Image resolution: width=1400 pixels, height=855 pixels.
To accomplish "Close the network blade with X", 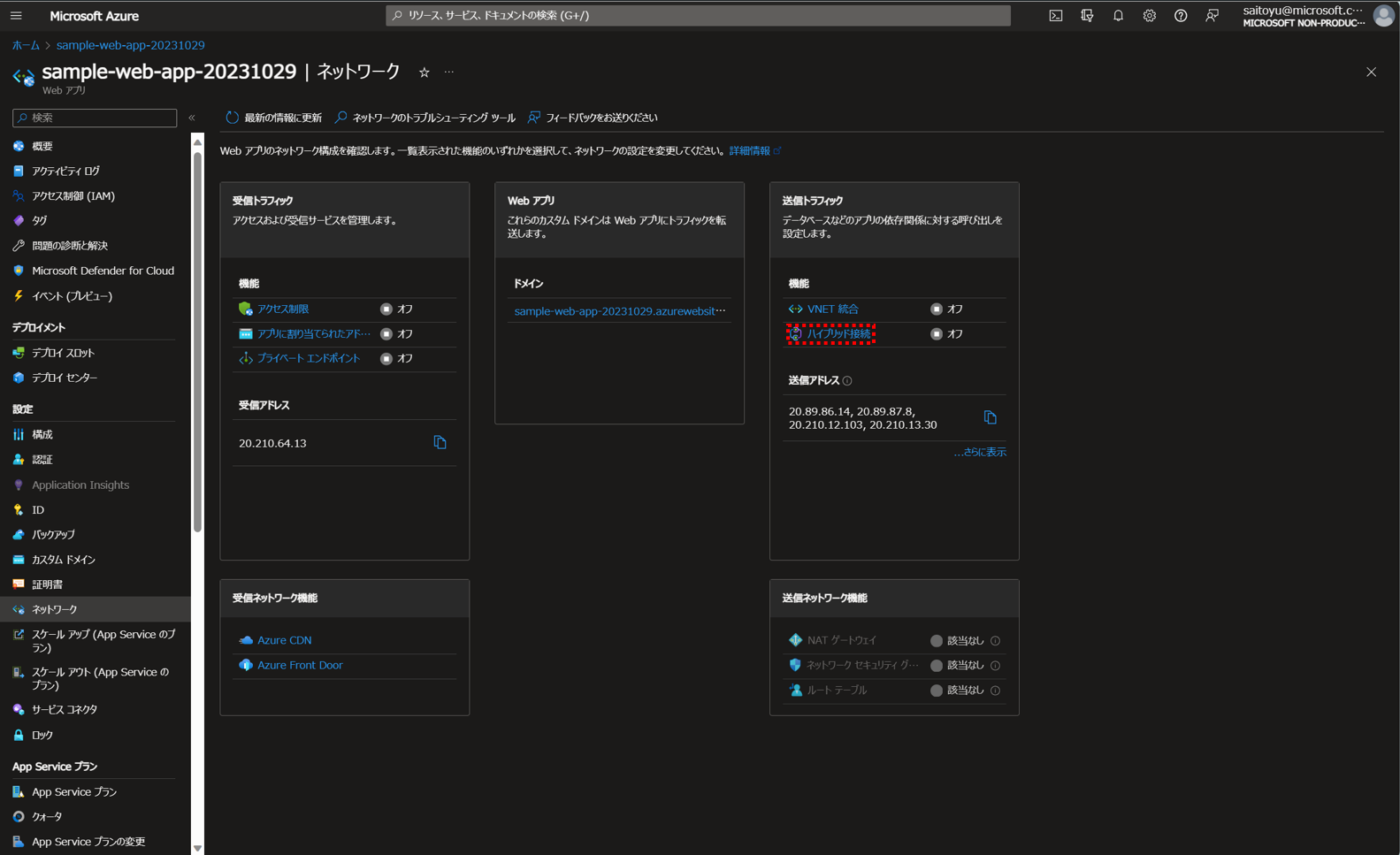I will coord(1371,72).
